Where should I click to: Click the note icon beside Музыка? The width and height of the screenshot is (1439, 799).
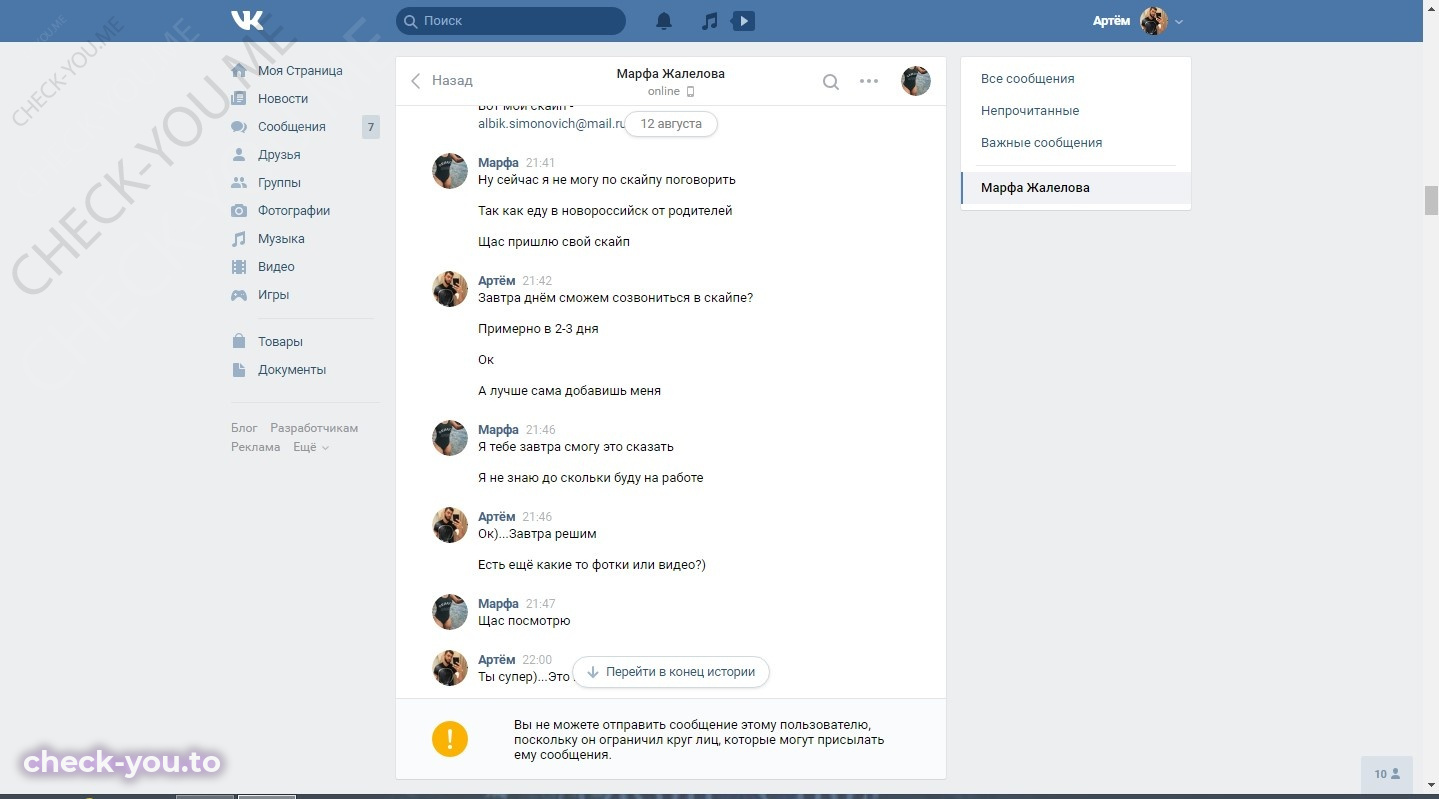pyautogui.click(x=239, y=239)
